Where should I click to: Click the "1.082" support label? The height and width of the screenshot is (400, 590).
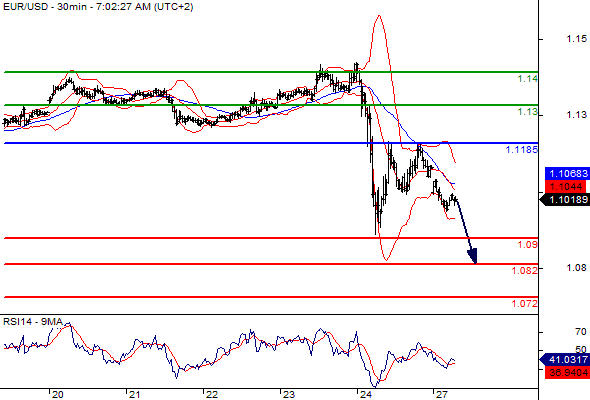tap(525, 270)
